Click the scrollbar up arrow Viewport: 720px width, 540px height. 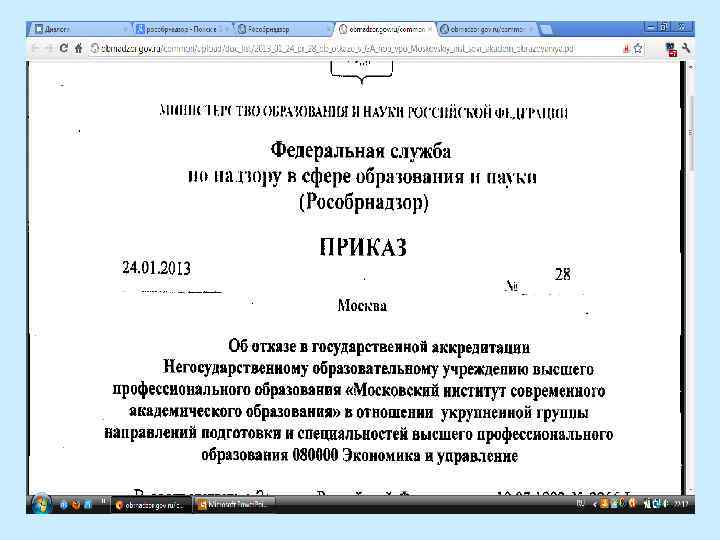(x=691, y=67)
